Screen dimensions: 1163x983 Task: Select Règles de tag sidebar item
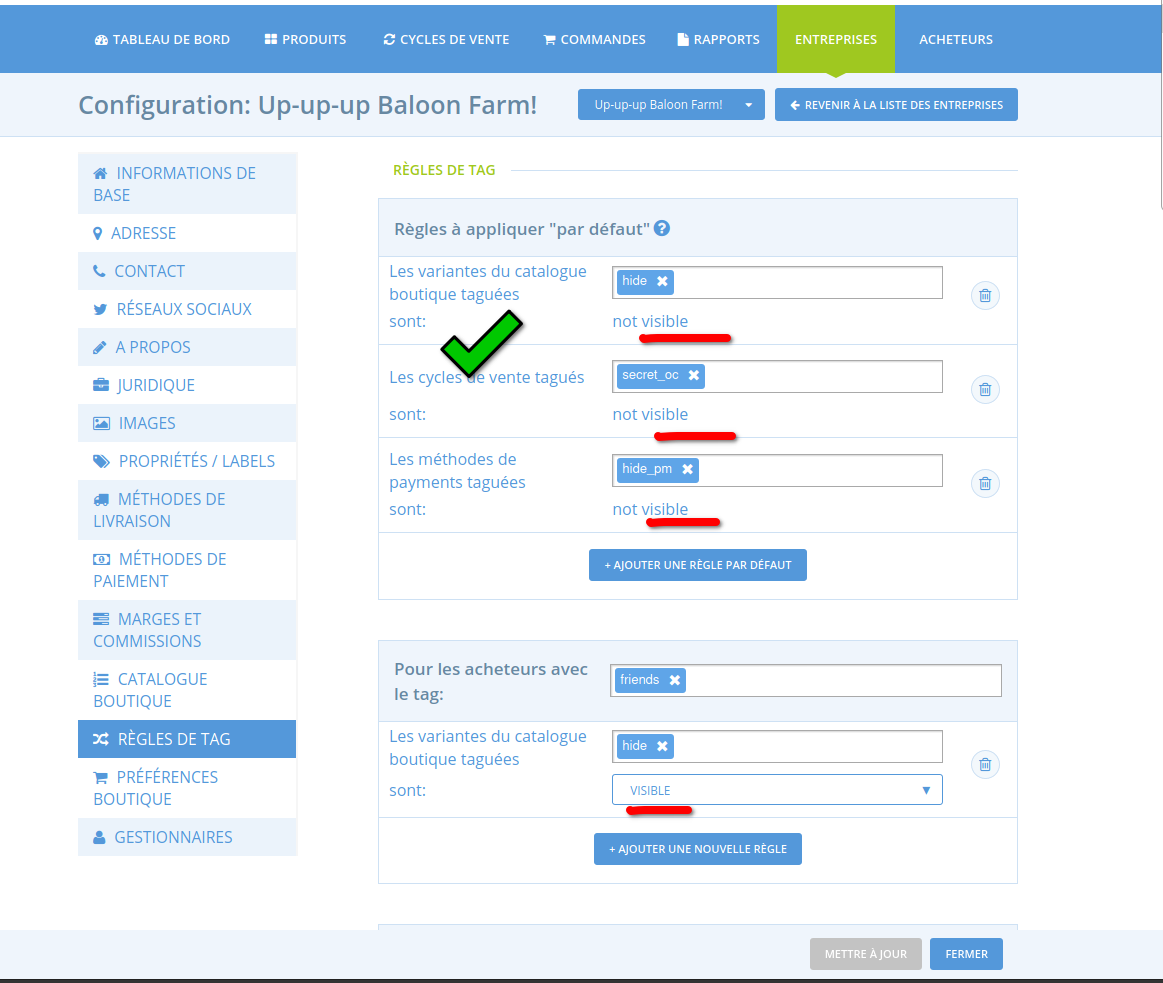(x=187, y=739)
